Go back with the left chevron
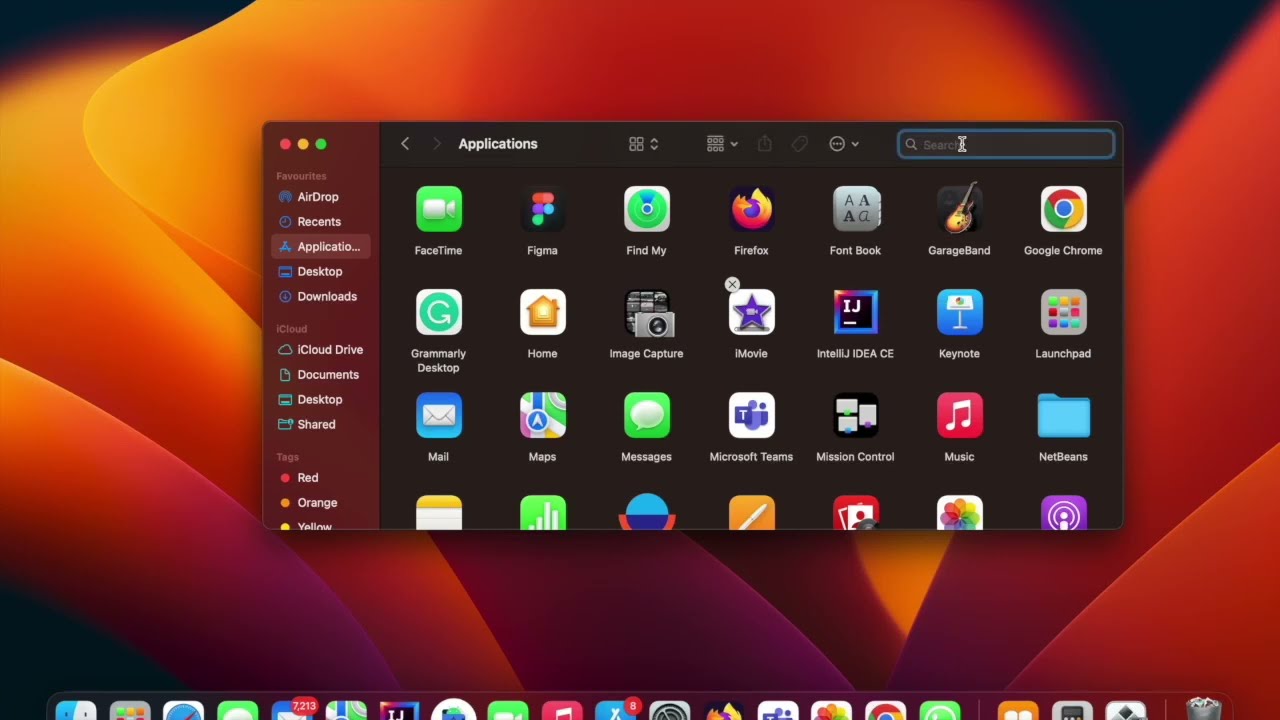 (x=405, y=144)
